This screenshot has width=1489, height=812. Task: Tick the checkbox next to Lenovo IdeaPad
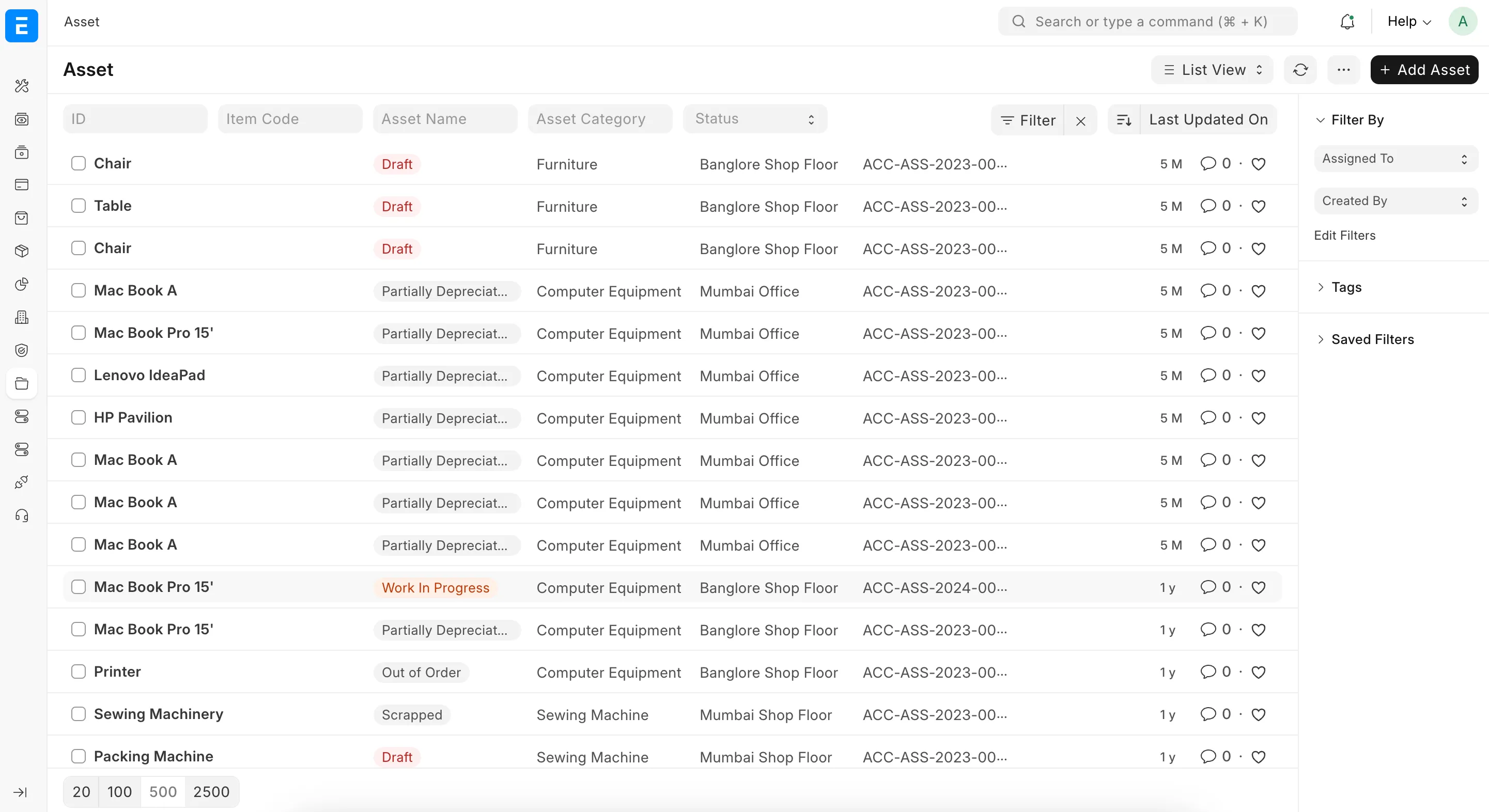[x=79, y=374]
